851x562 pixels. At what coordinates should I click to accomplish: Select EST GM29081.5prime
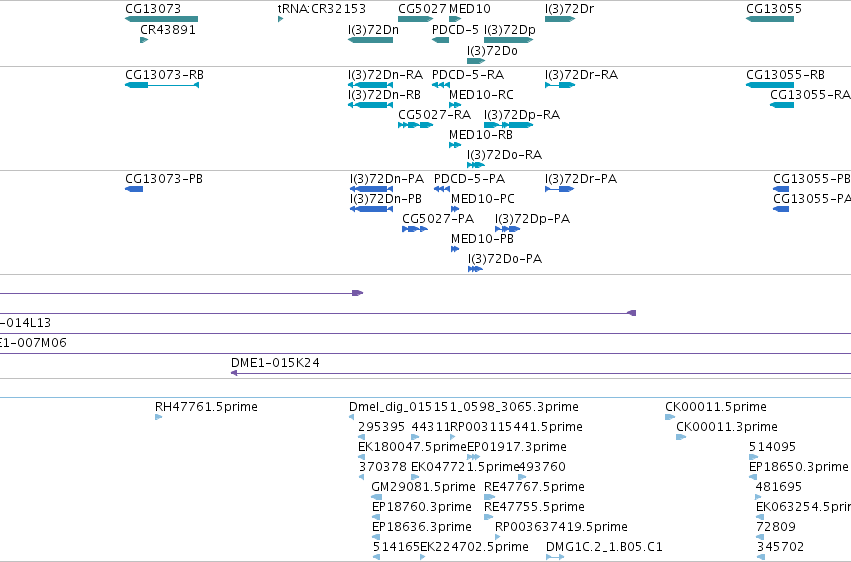pyautogui.click(x=376, y=497)
